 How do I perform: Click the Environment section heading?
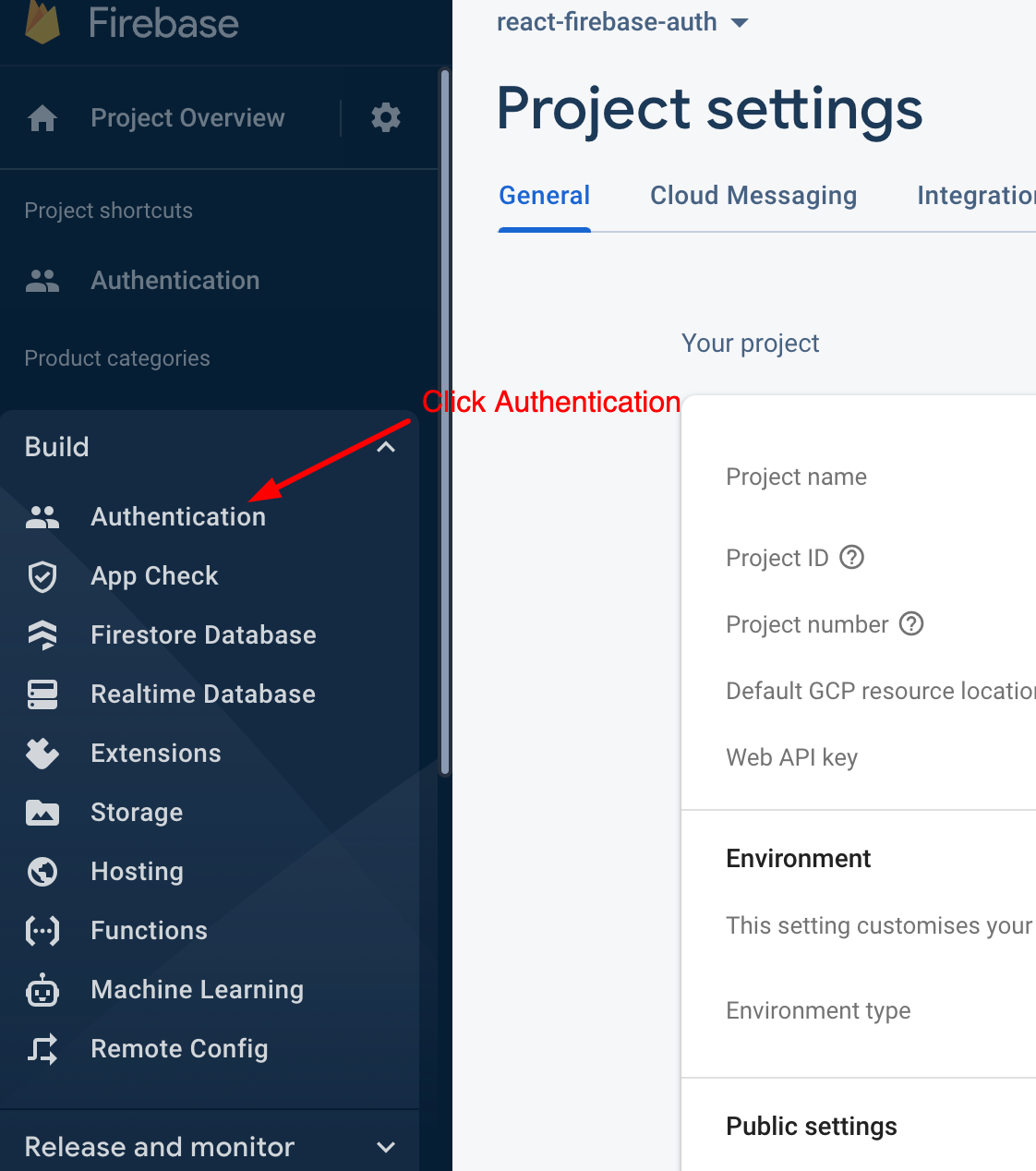pyautogui.click(x=799, y=859)
